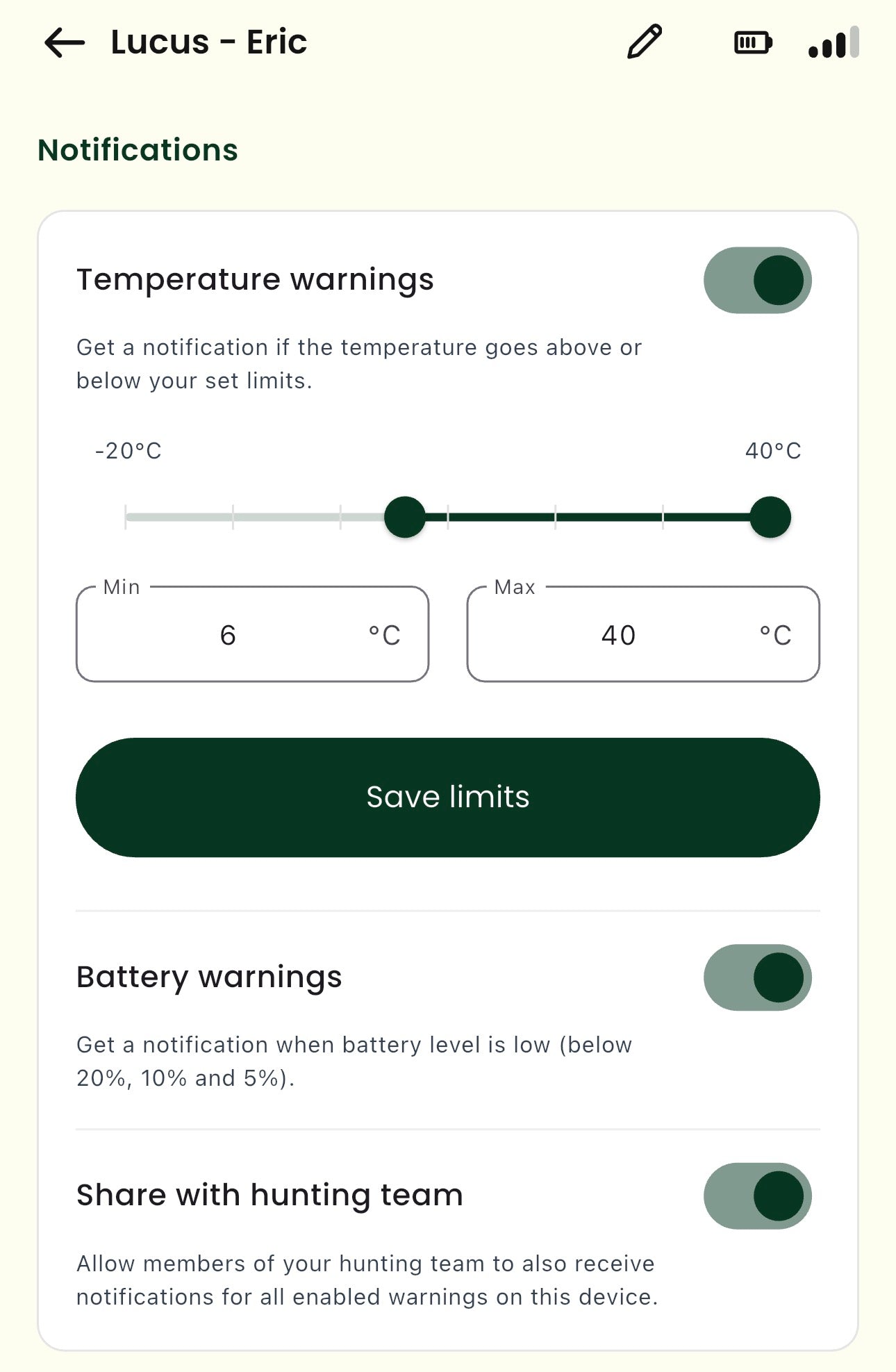
Task: Tap the Share with hunting team label
Action: click(x=269, y=1195)
